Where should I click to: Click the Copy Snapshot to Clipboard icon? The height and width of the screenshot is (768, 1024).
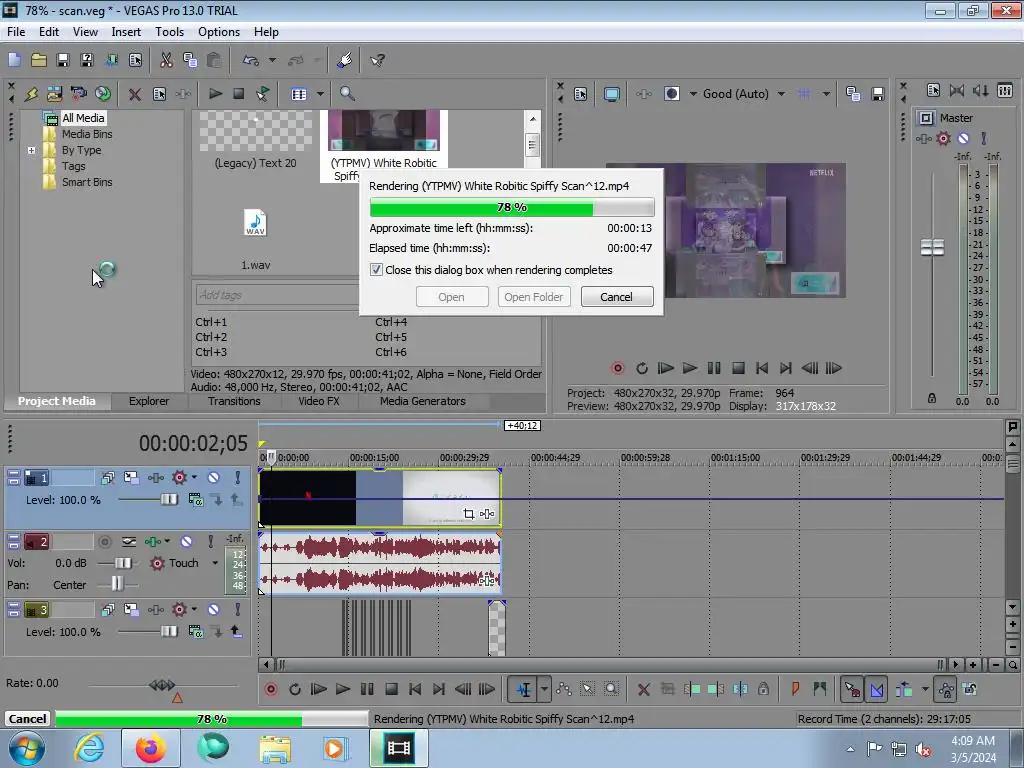[853, 94]
